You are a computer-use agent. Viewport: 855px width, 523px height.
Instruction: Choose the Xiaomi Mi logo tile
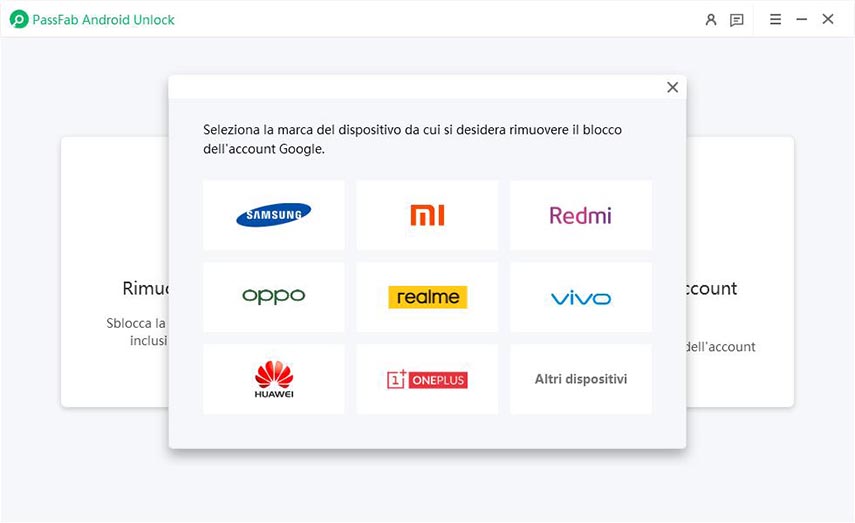click(427, 215)
